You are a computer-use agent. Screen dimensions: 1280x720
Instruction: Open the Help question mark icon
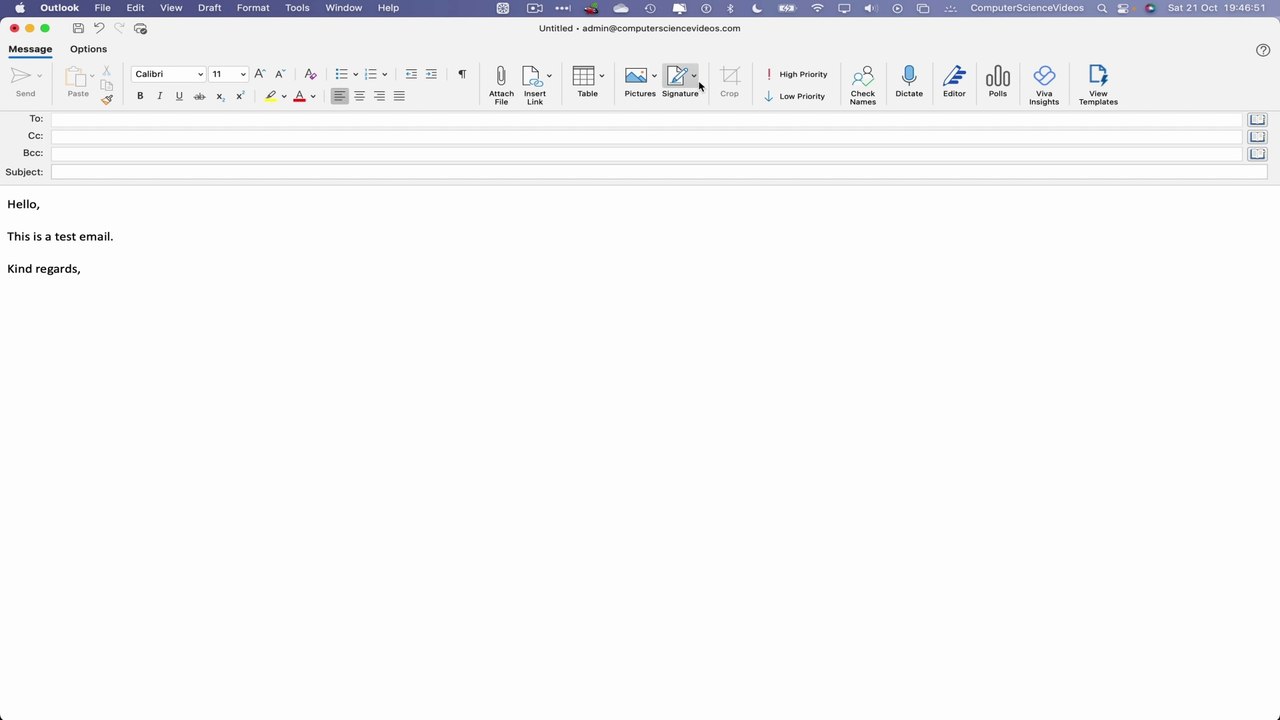click(1263, 50)
